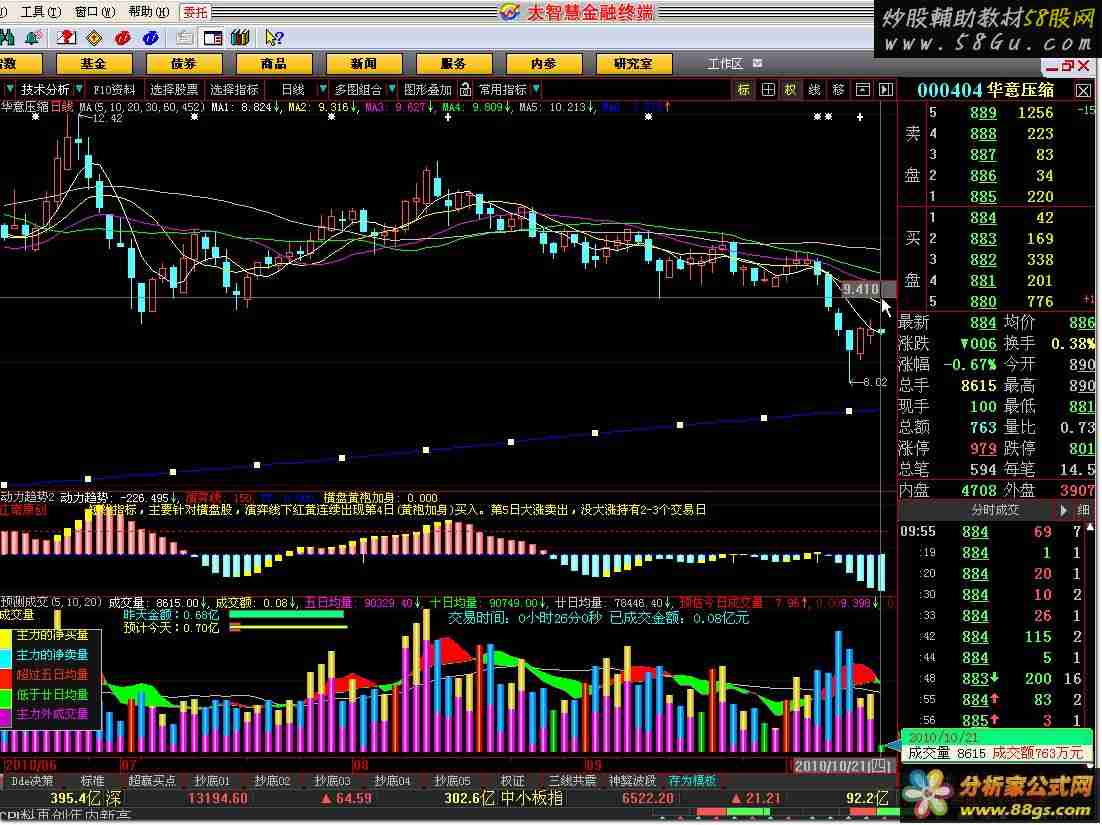Image resolution: width=1102 pixels, height=825 pixels.
Task: Click the 2010/10/21 date marker on timeline
Action: (x=842, y=765)
